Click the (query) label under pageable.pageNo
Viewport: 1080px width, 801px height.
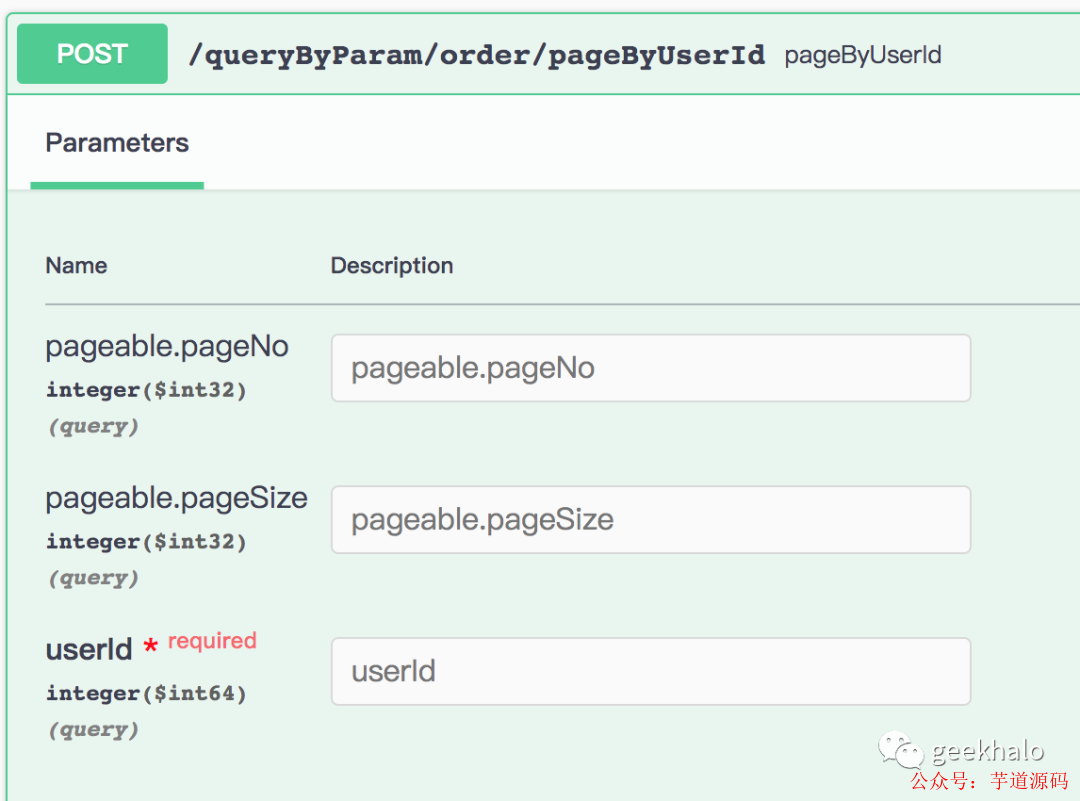pos(93,426)
